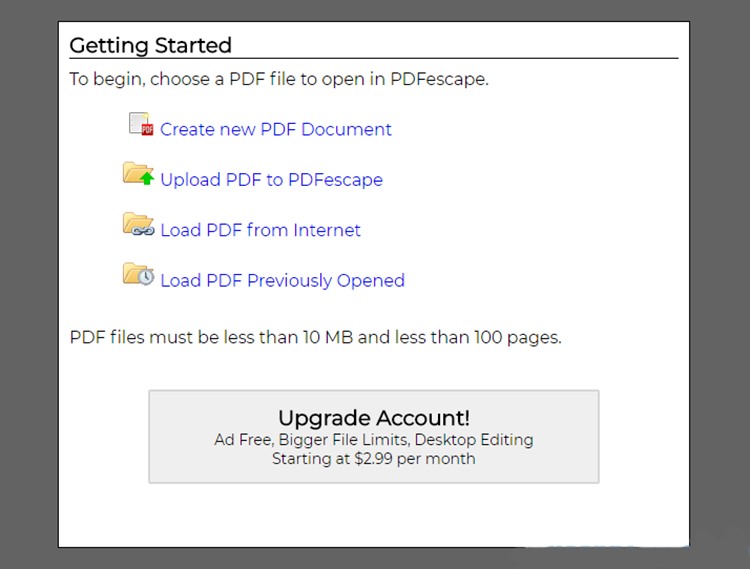Click the green arrow on the upload folder

click(x=147, y=179)
